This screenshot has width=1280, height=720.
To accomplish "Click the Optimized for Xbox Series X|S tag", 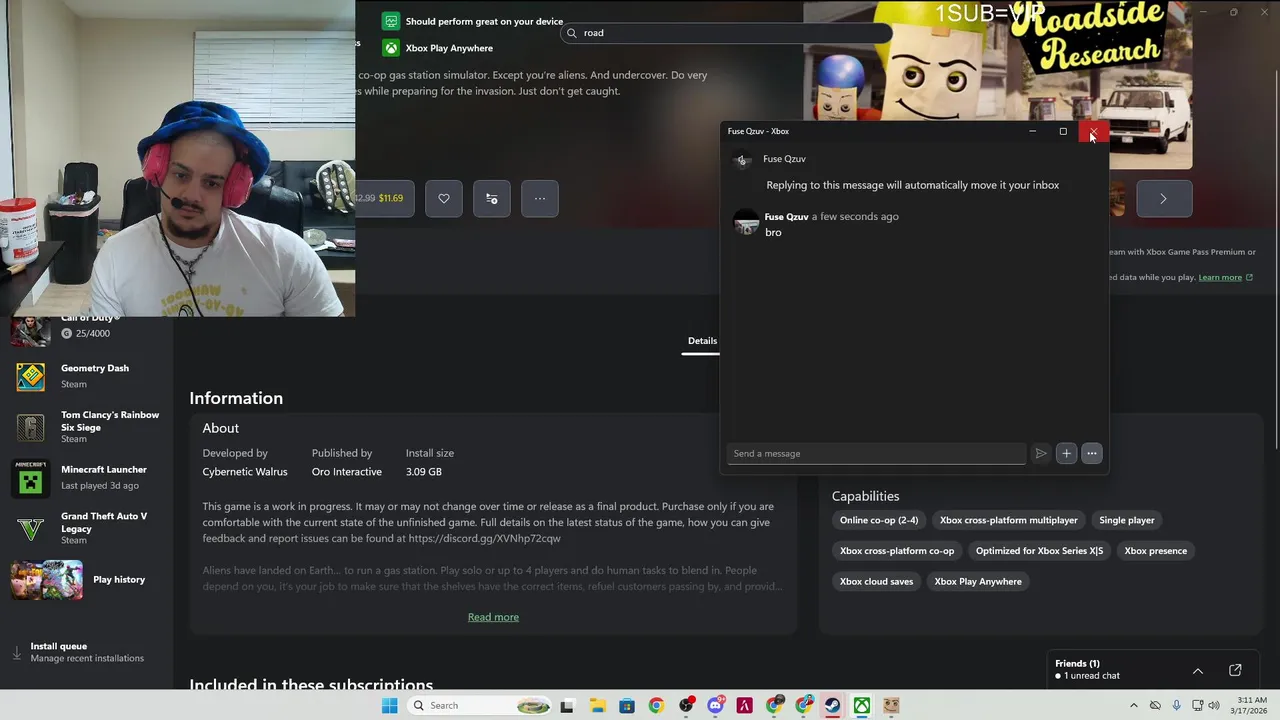I will click(x=1039, y=551).
